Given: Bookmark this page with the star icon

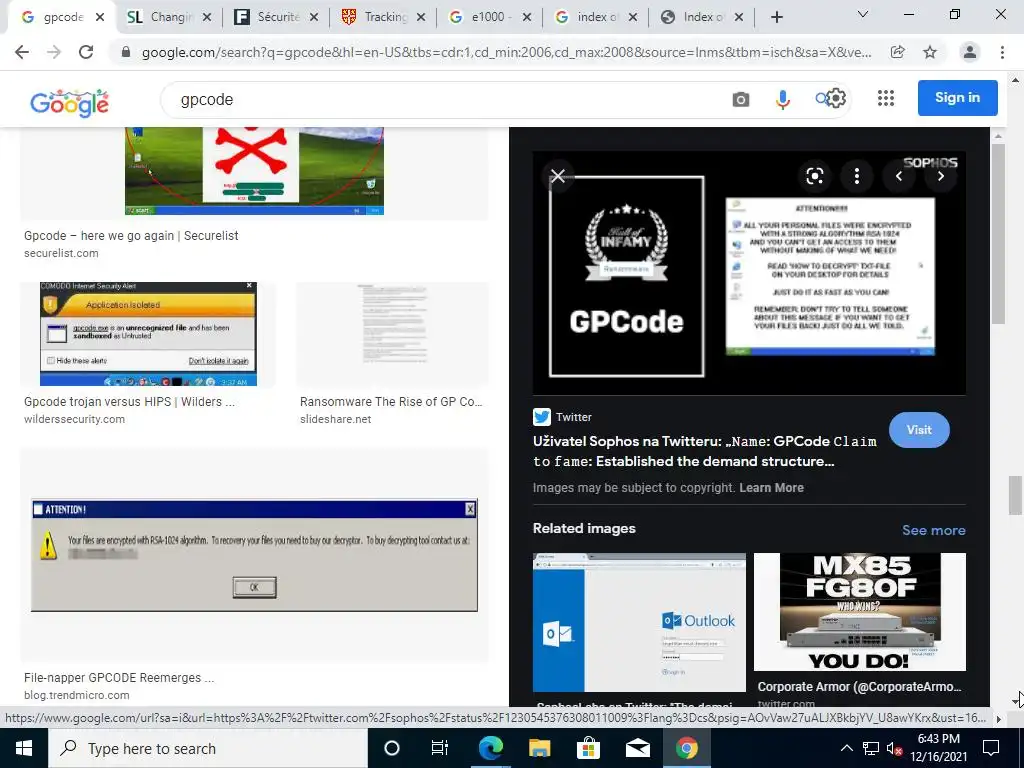Looking at the screenshot, I should click(930, 52).
